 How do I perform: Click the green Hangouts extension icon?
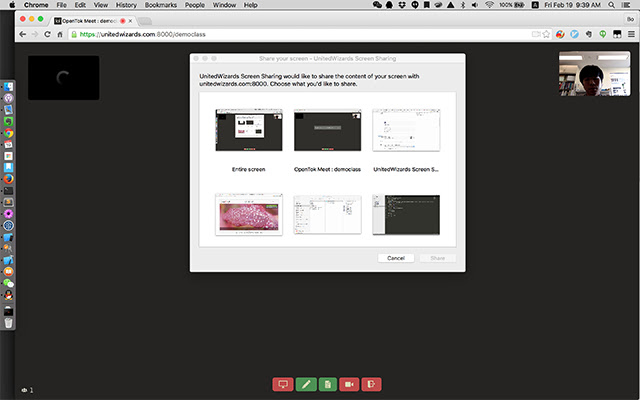click(x=603, y=34)
